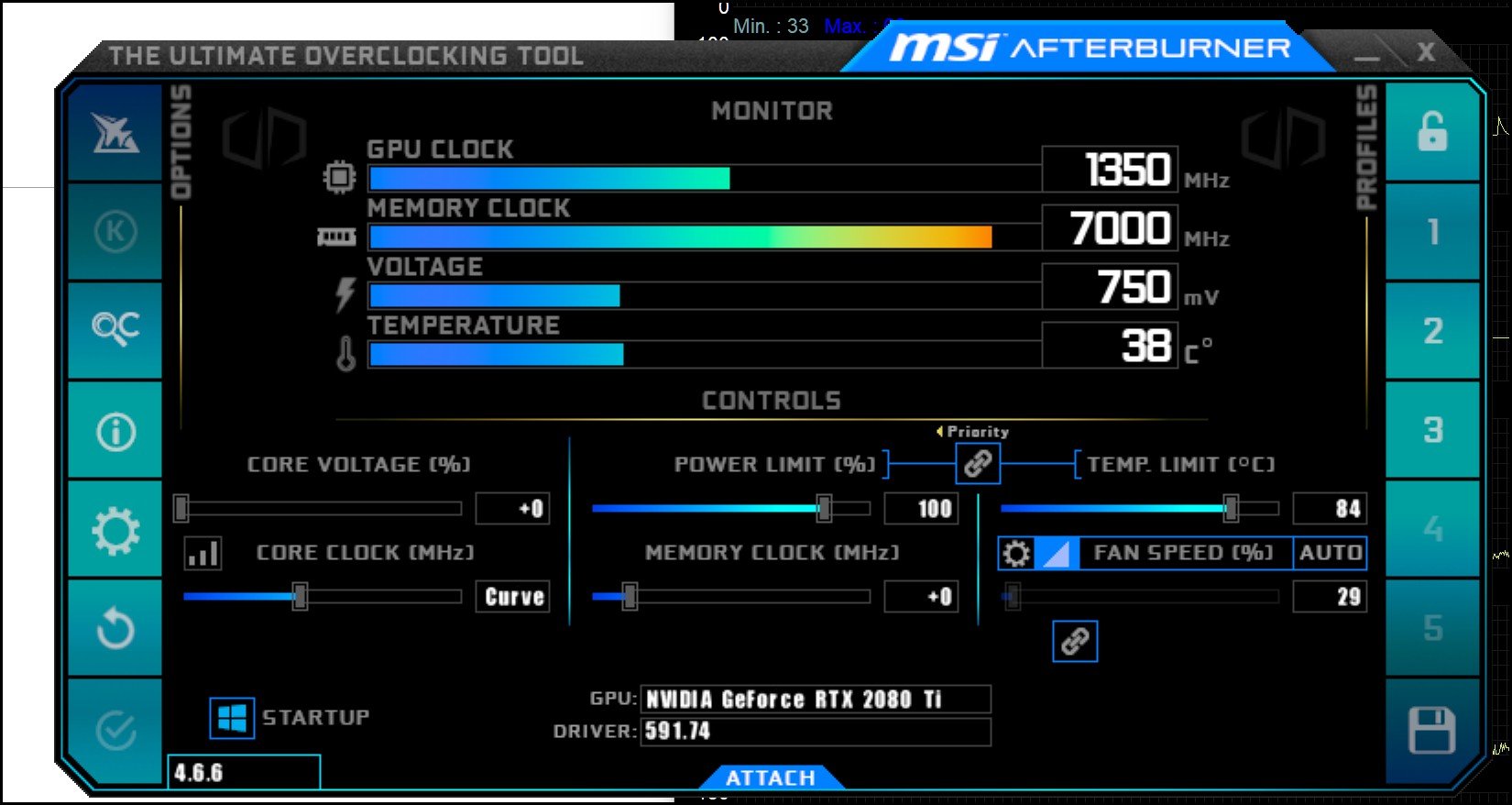Click the Core Clock 'Curve' value field
The width and height of the screenshot is (1512, 805).
click(x=512, y=597)
